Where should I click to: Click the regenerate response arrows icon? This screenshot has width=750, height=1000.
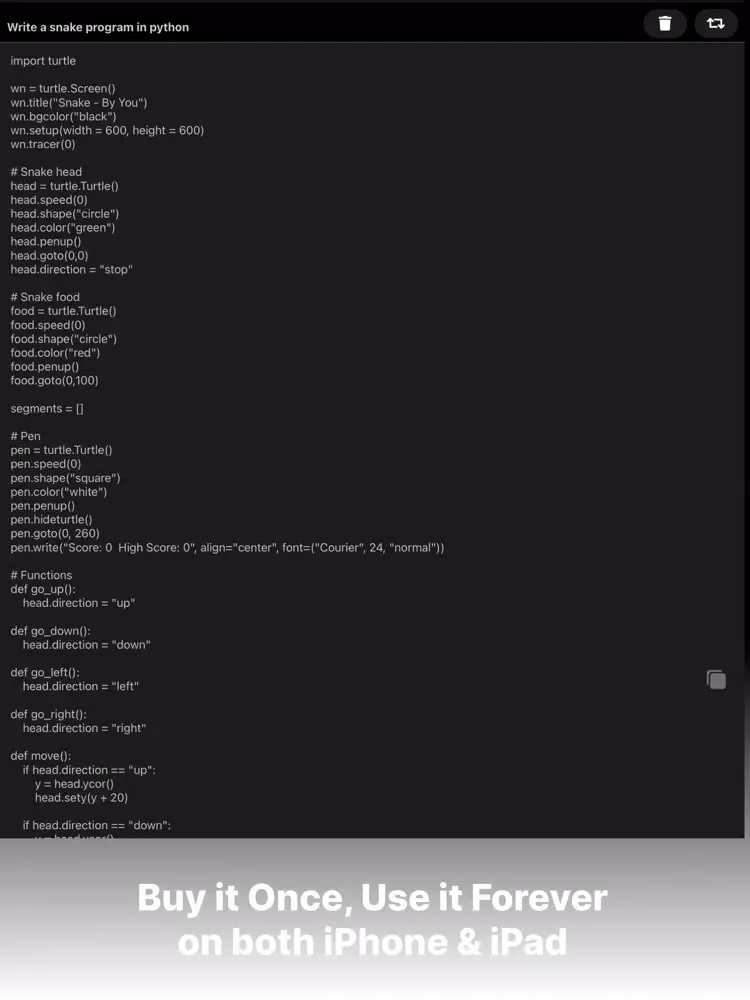coord(715,23)
